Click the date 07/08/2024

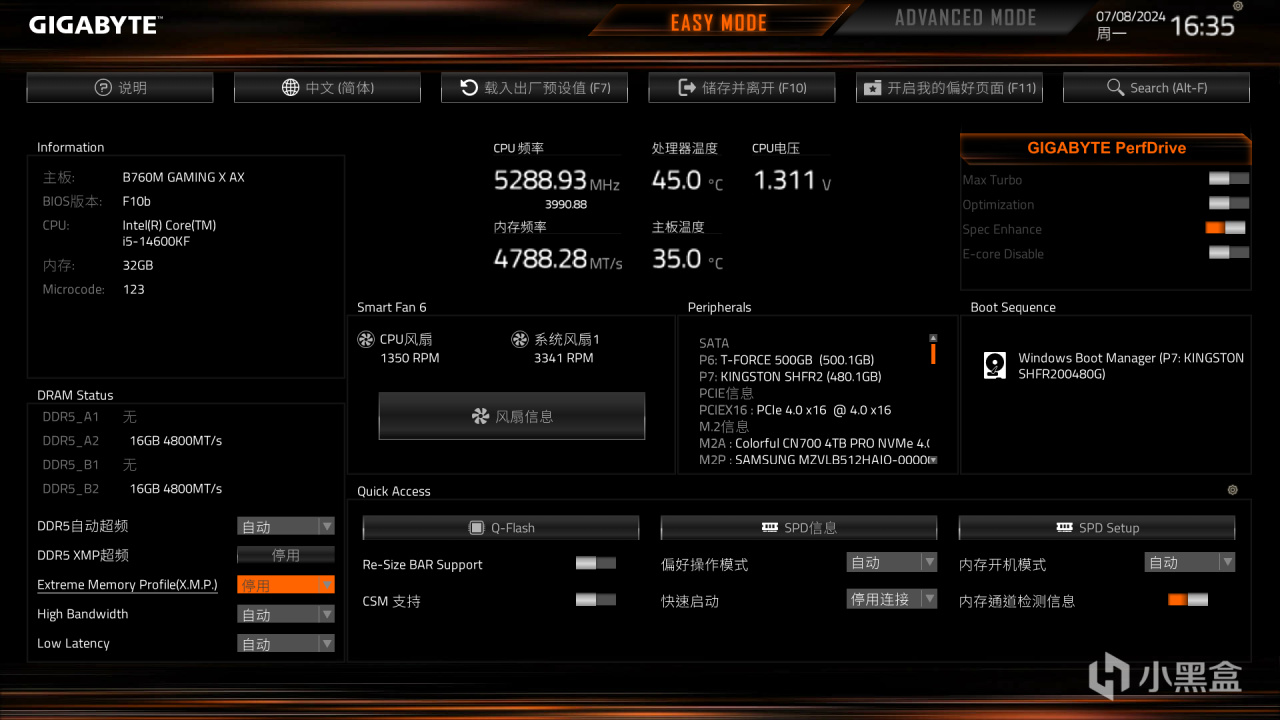tap(1130, 16)
